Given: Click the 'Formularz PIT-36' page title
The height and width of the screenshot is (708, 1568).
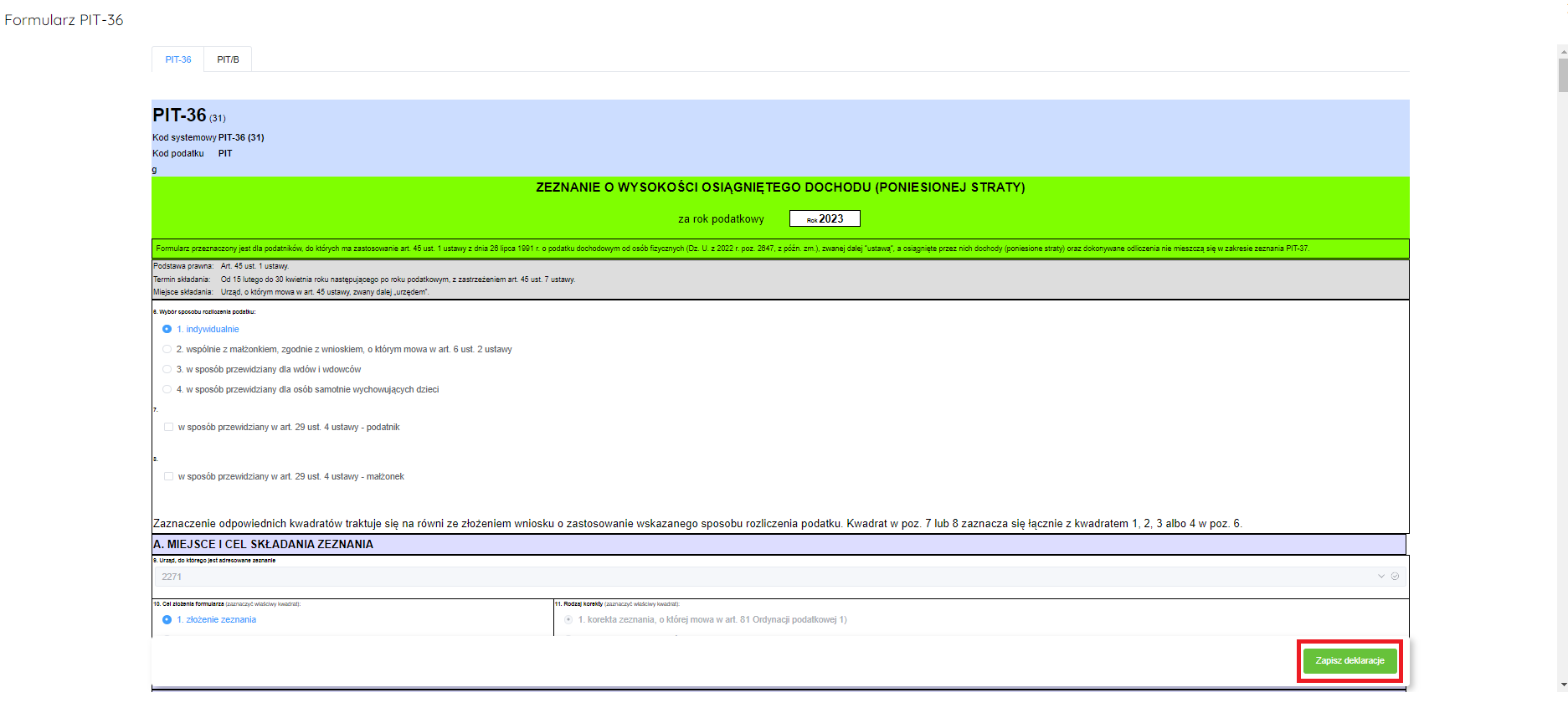Looking at the screenshot, I should click(x=64, y=20).
